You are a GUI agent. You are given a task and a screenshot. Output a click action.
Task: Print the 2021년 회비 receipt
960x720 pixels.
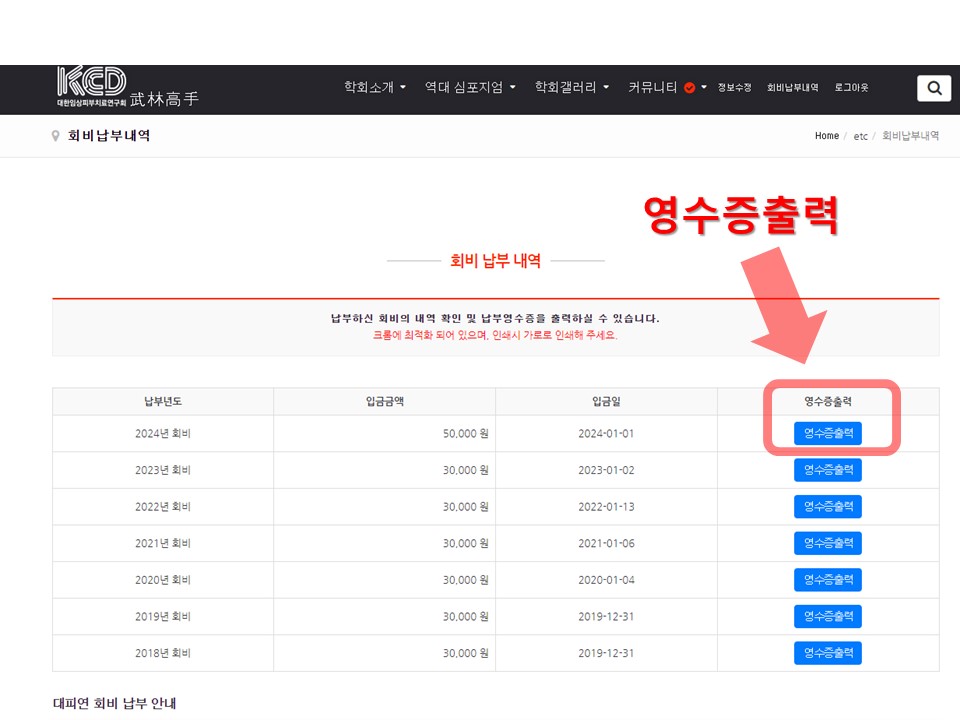(827, 543)
